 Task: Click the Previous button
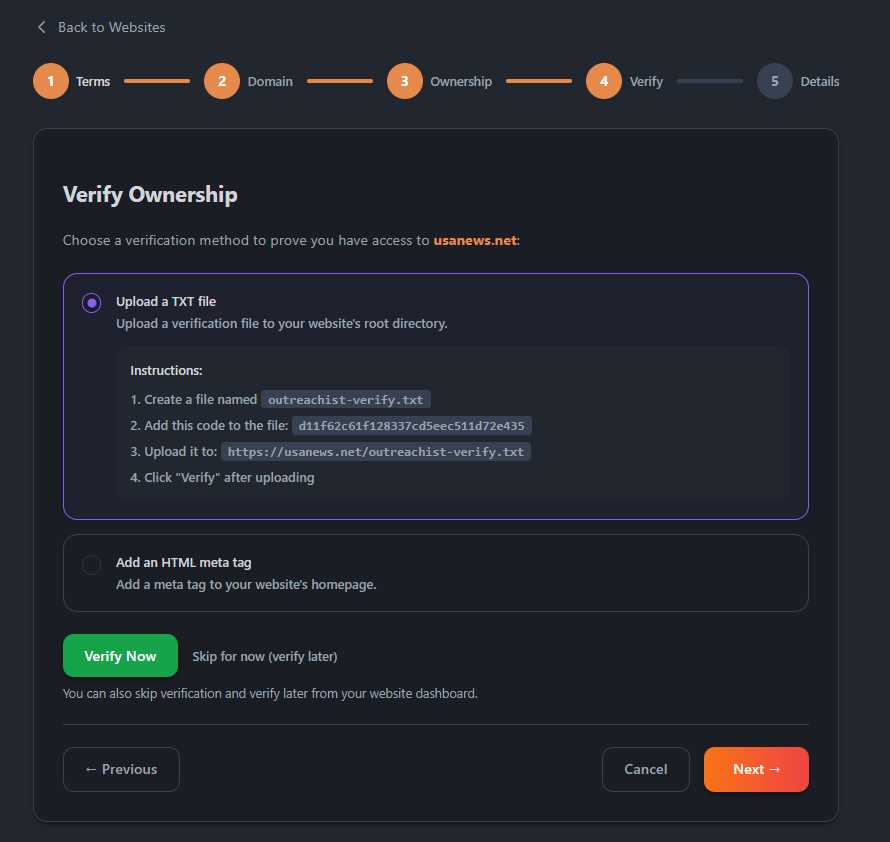click(121, 769)
